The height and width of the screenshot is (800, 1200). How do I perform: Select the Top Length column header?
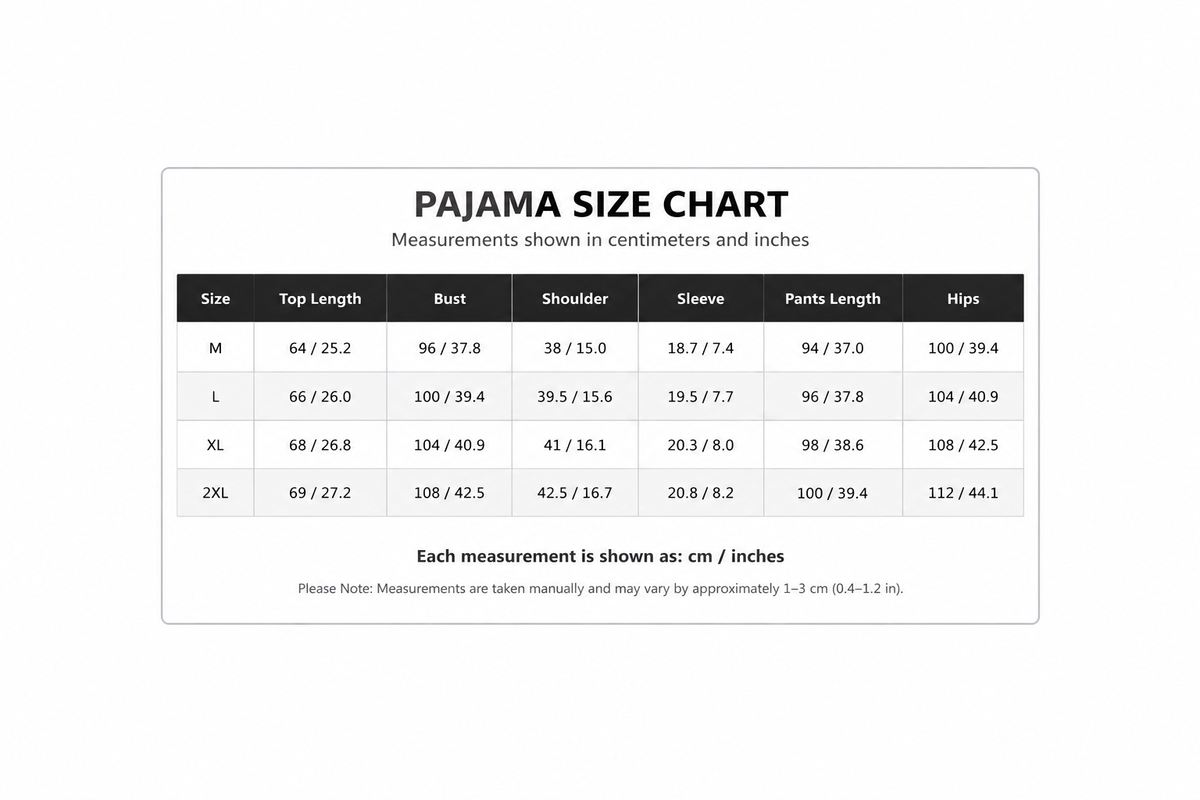coord(320,298)
